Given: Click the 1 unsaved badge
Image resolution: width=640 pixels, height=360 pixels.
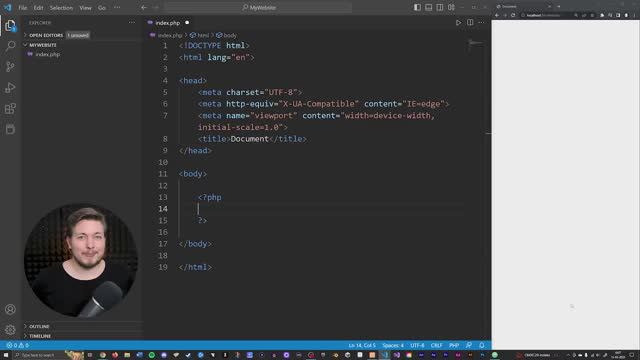Looking at the screenshot, I should coord(78,35).
